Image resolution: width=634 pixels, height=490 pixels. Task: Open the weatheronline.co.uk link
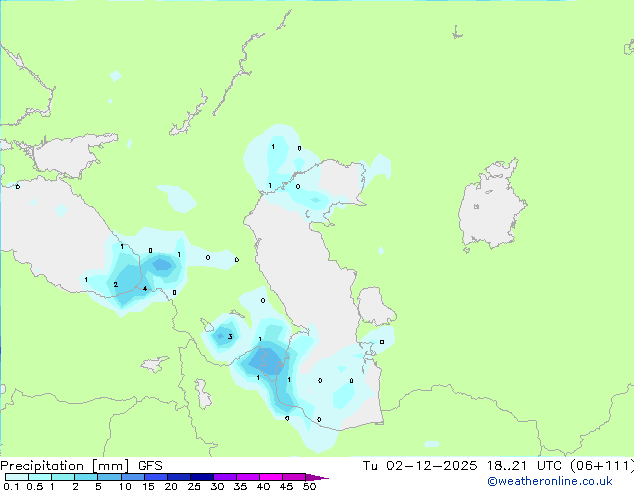coord(550,481)
